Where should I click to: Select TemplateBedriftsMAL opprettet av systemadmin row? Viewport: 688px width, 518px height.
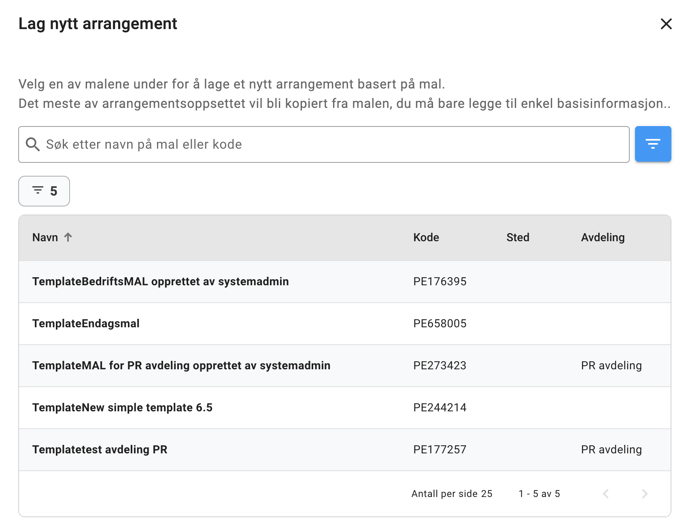160,282
